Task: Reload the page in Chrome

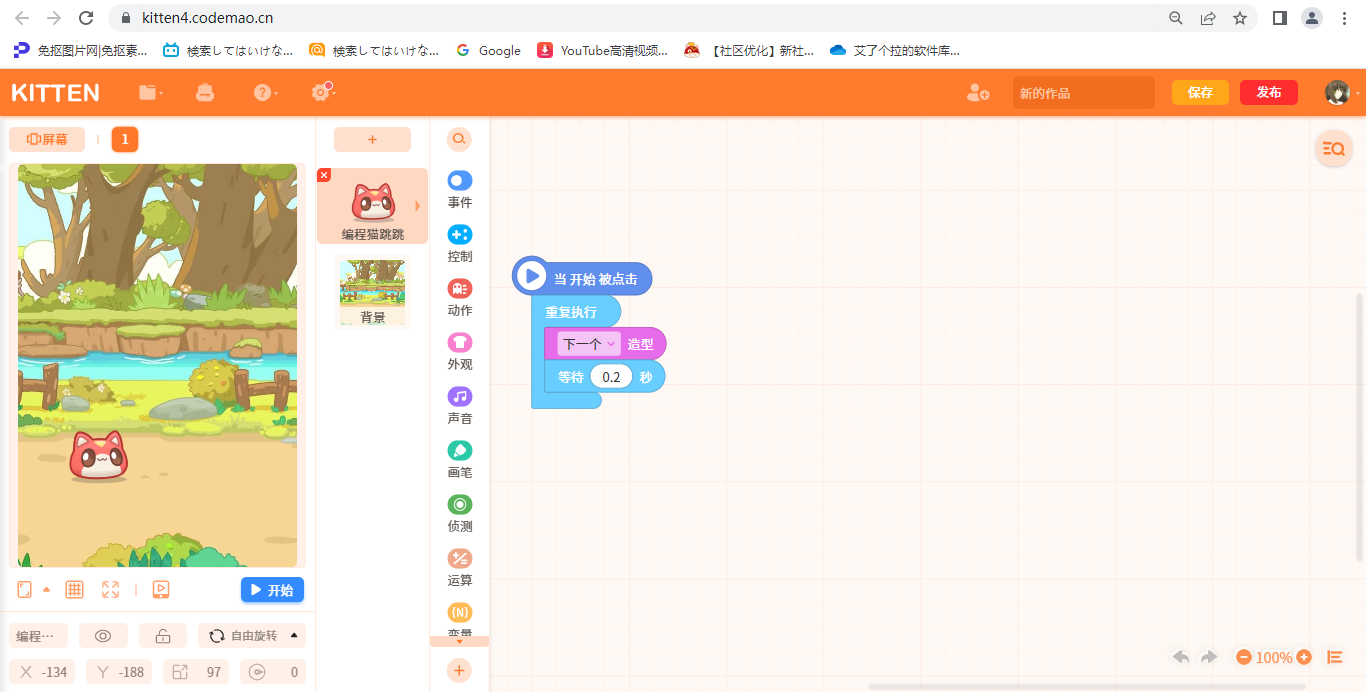Action: (86, 18)
